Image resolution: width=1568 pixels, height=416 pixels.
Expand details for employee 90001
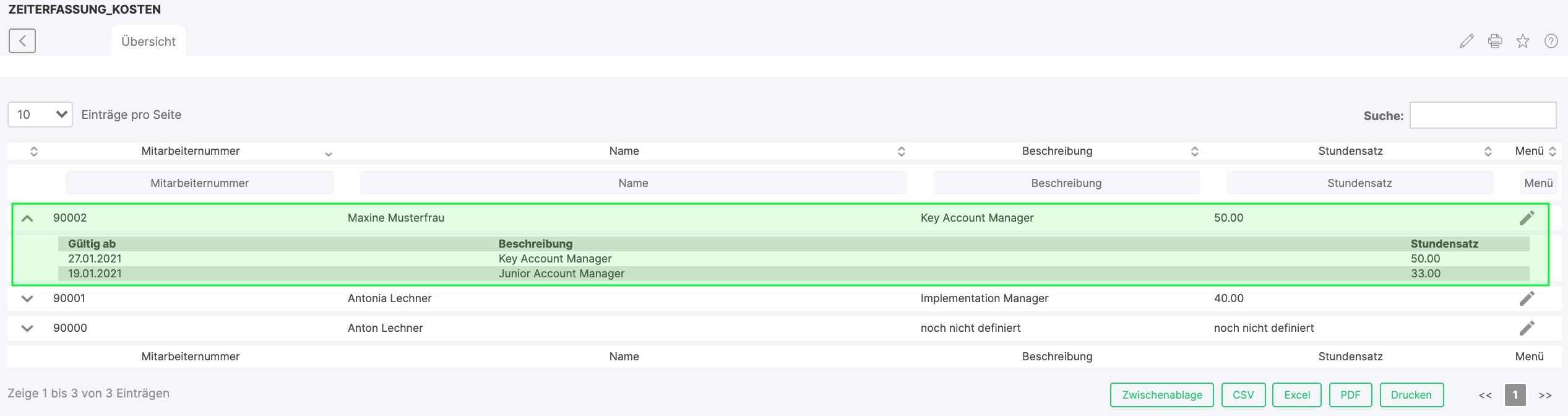[27, 298]
